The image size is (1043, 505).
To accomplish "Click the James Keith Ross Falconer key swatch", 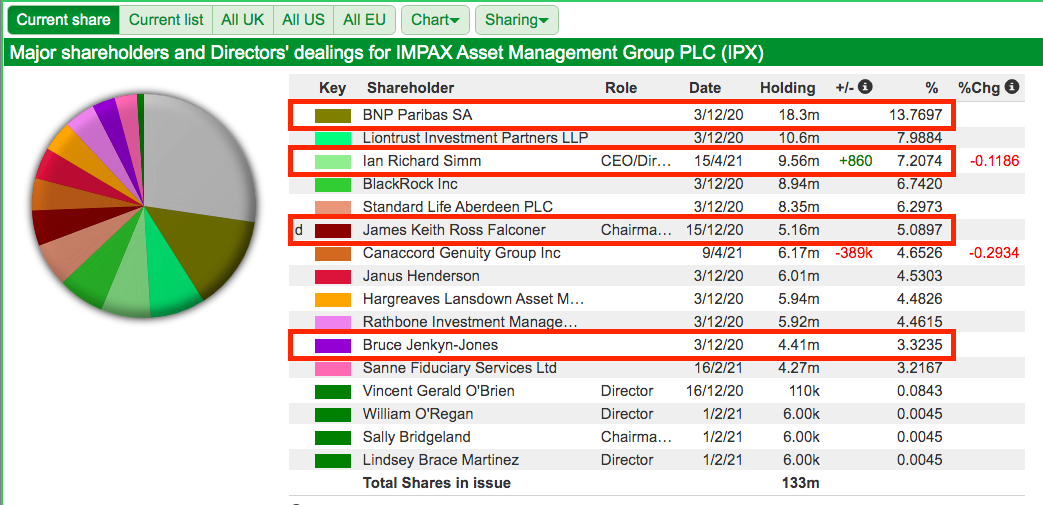I will point(333,230).
